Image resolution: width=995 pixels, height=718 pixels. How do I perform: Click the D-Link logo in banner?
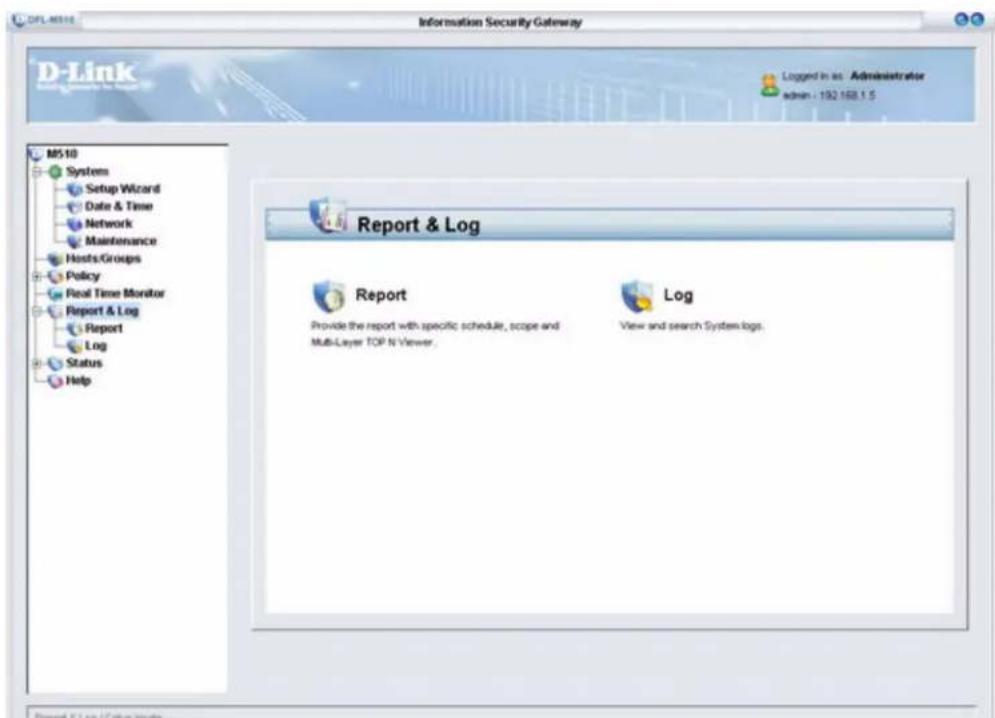[x=86, y=74]
